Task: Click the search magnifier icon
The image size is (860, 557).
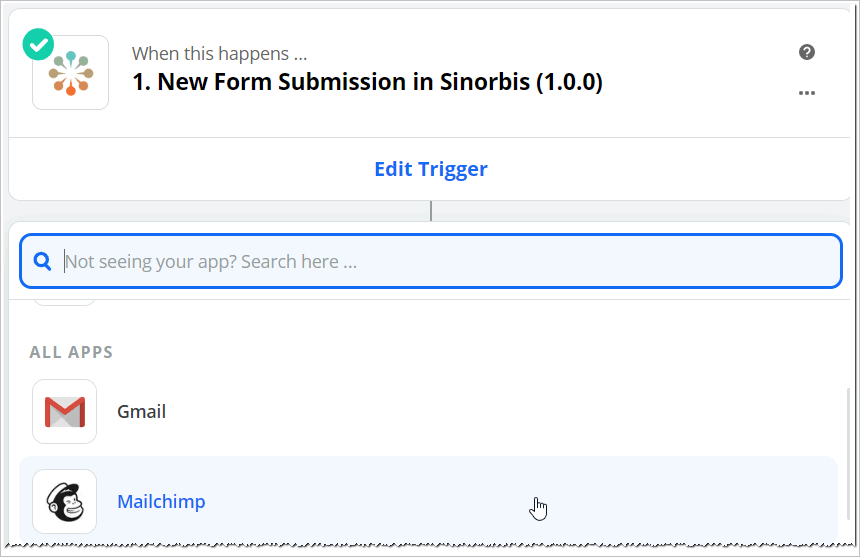Action: click(x=43, y=262)
